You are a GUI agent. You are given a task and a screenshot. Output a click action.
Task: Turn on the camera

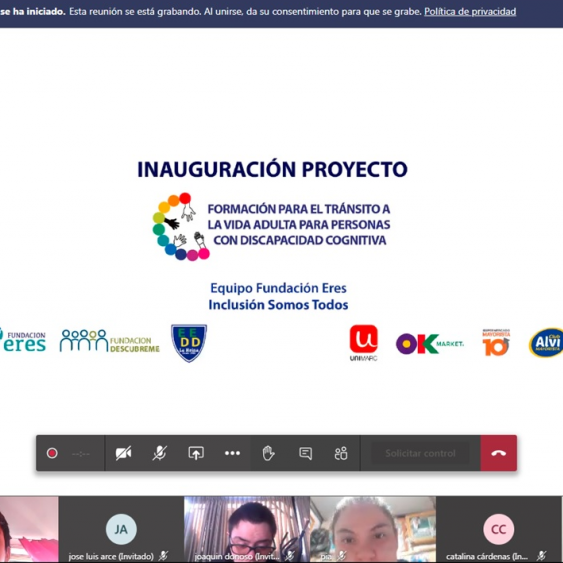[123, 453]
